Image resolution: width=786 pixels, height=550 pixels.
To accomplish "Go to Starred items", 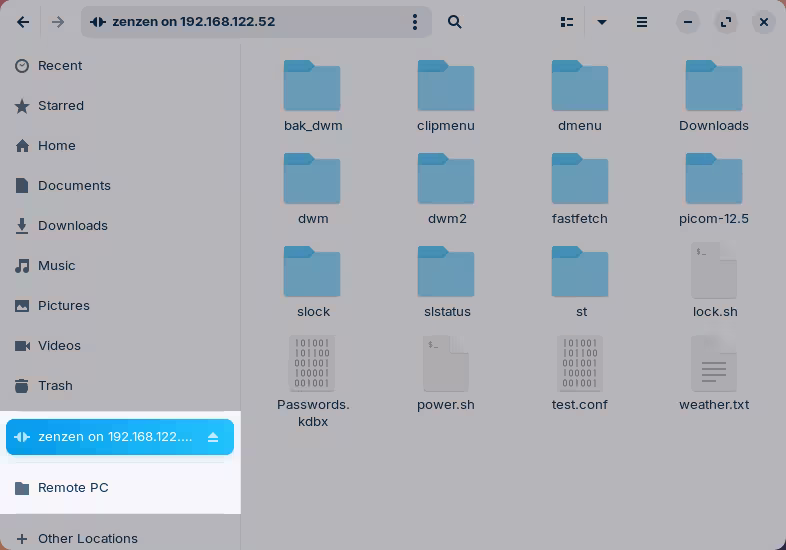I will [x=61, y=106].
